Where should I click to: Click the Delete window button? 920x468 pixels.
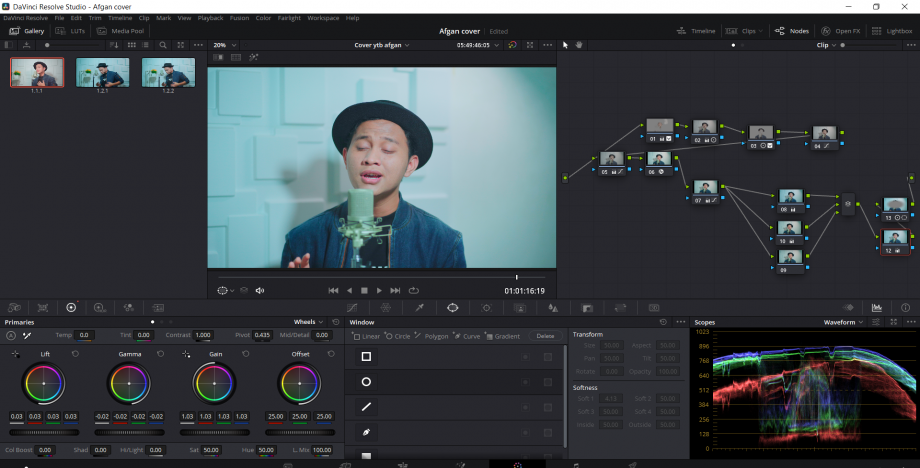click(x=545, y=336)
